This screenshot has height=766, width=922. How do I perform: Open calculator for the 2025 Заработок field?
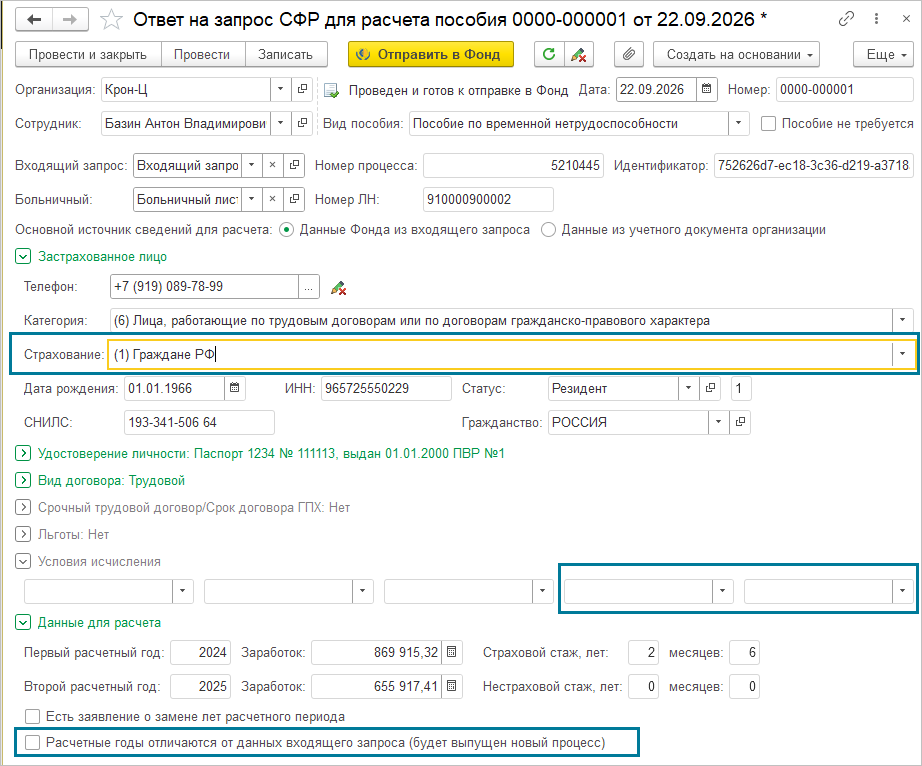452,686
